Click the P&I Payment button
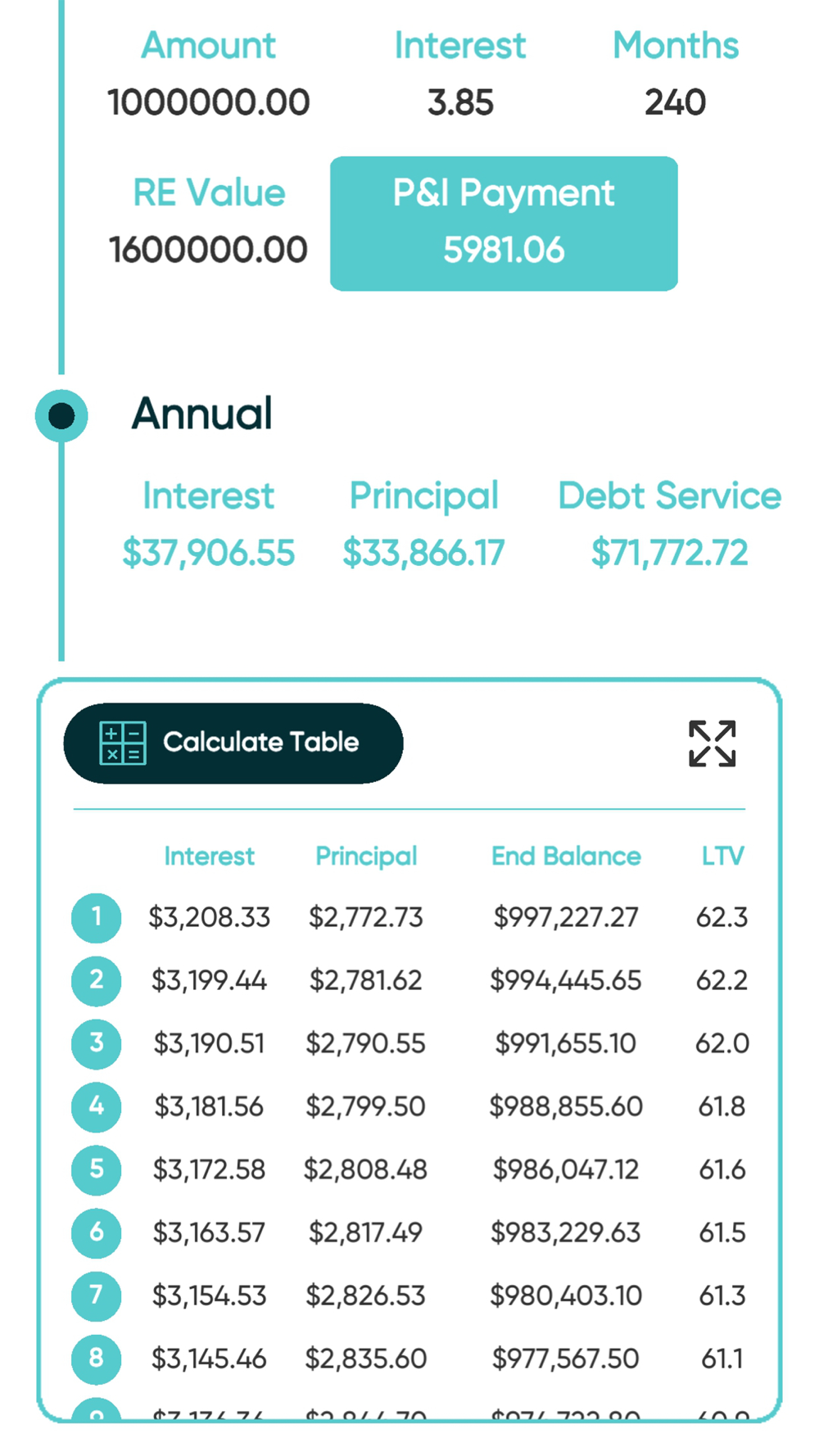 tap(504, 224)
